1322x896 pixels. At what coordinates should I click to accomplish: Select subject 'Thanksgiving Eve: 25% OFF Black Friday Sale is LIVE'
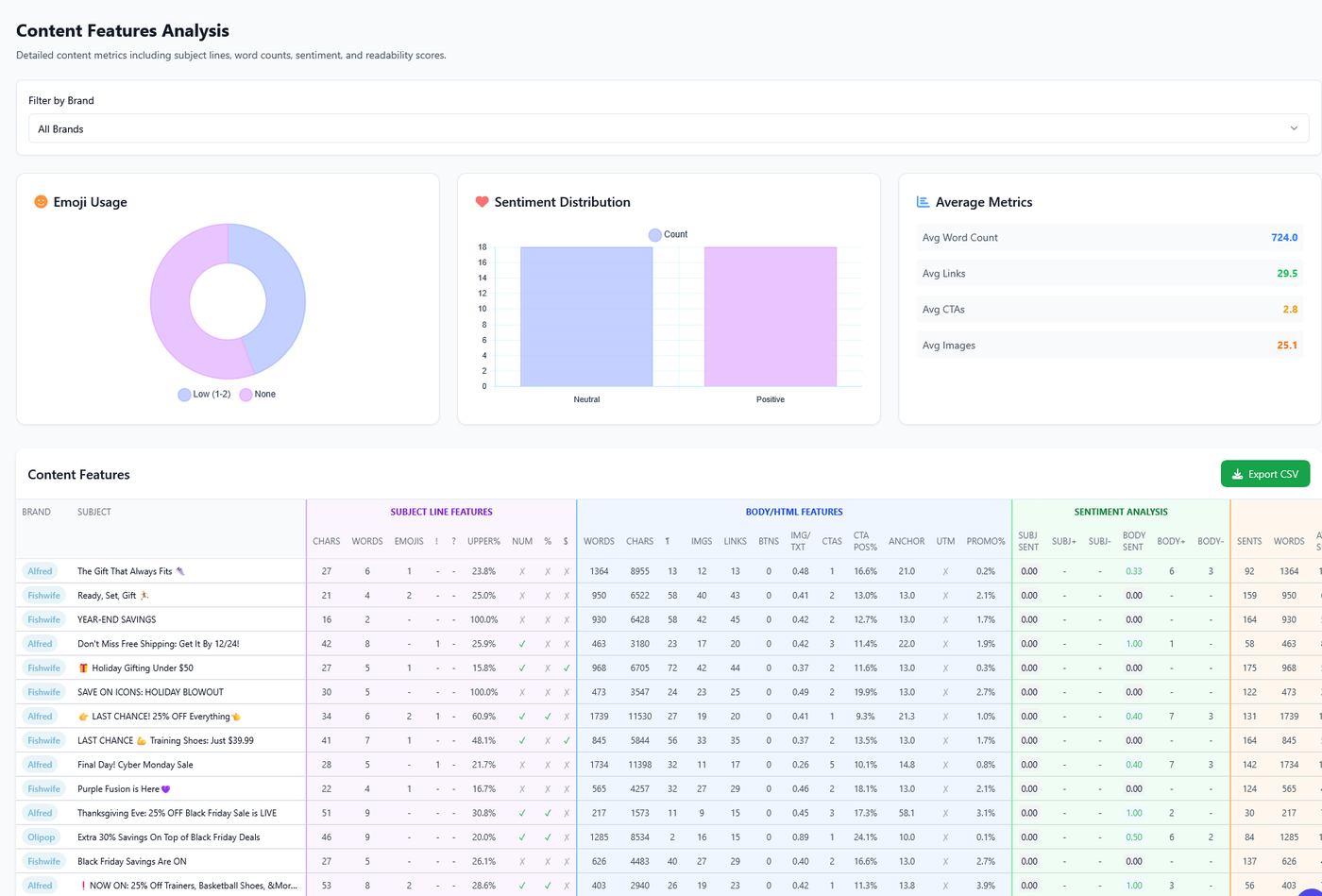[x=177, y=813]
